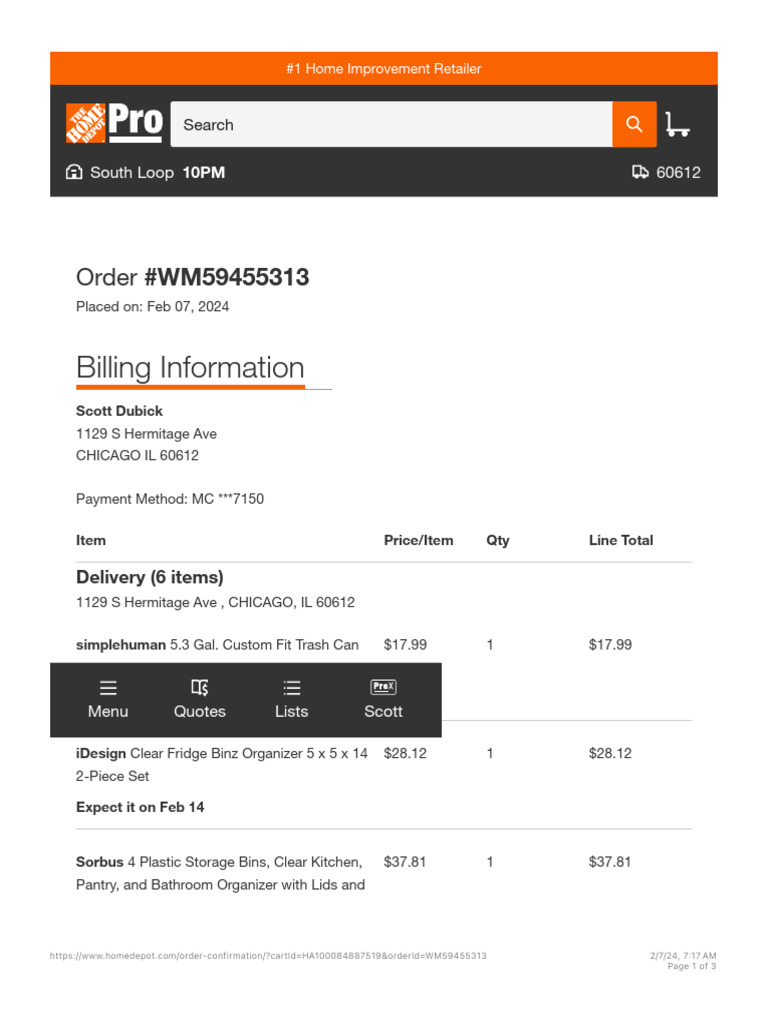Open the Pro Xtra Scott account

383,698
